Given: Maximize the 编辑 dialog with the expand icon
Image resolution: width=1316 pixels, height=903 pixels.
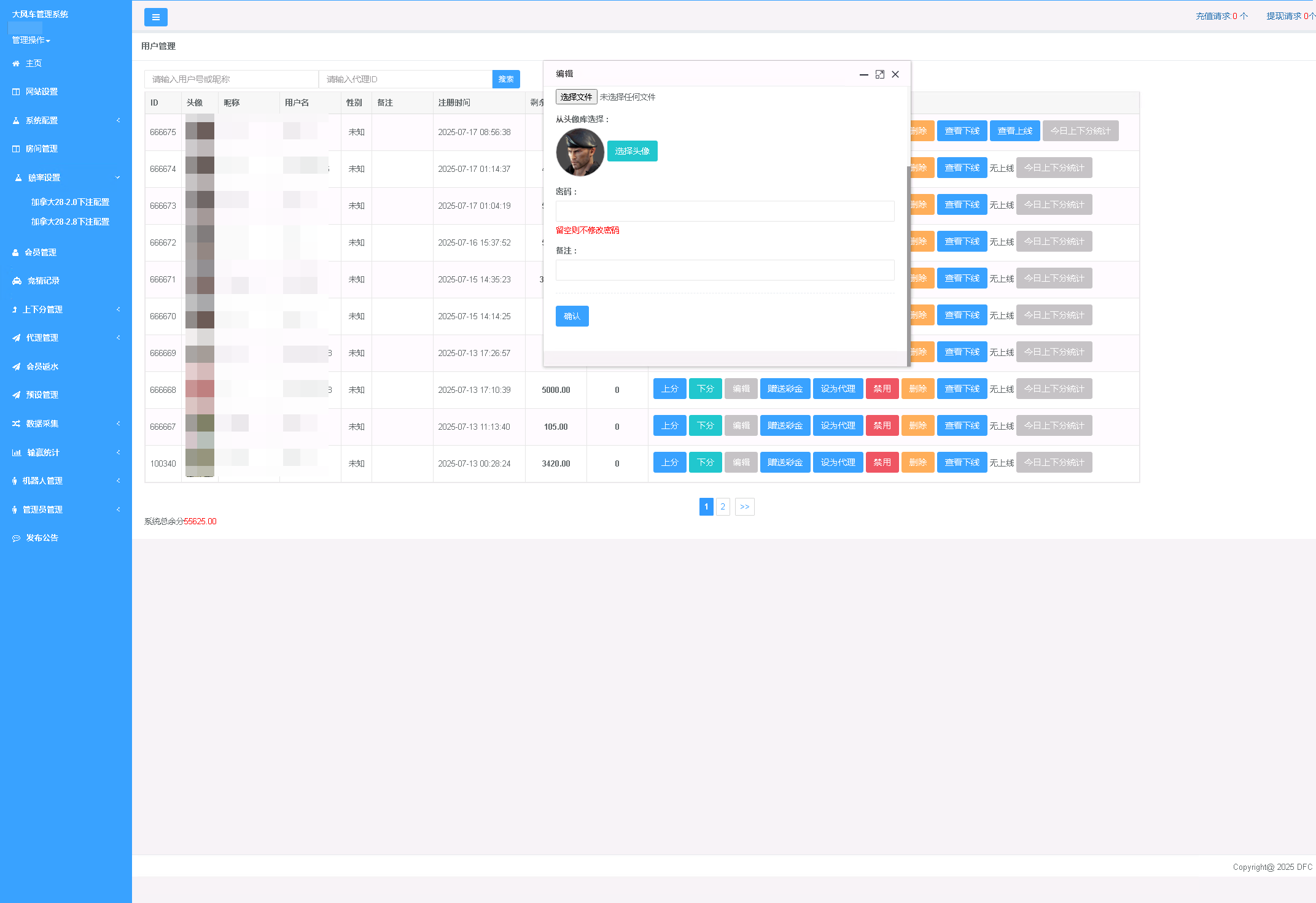Looking at the screenshot, I should [879, 74].
